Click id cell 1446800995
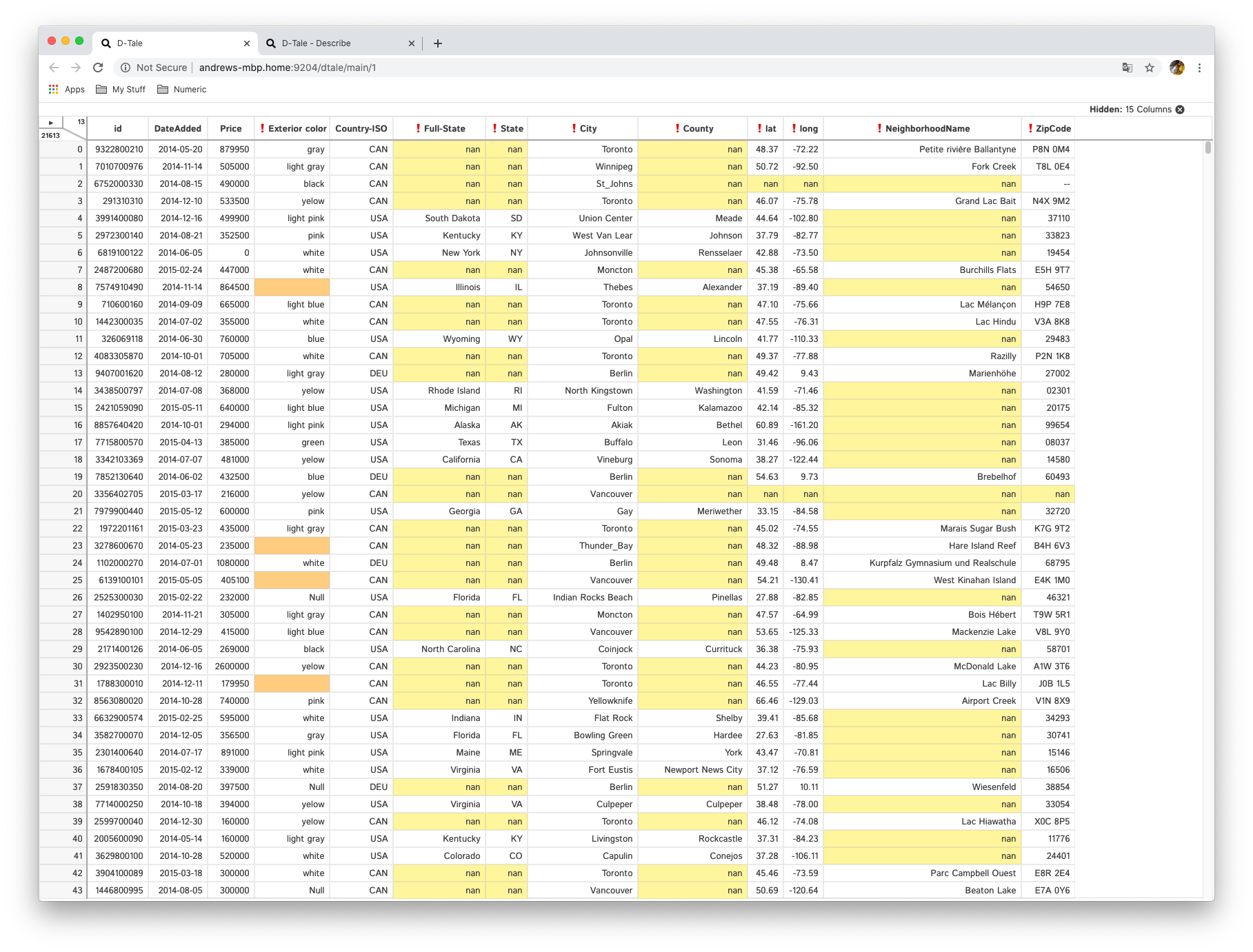Image resolution: width=1253 pixels, height=952 pixels. [x=119, y=891]
